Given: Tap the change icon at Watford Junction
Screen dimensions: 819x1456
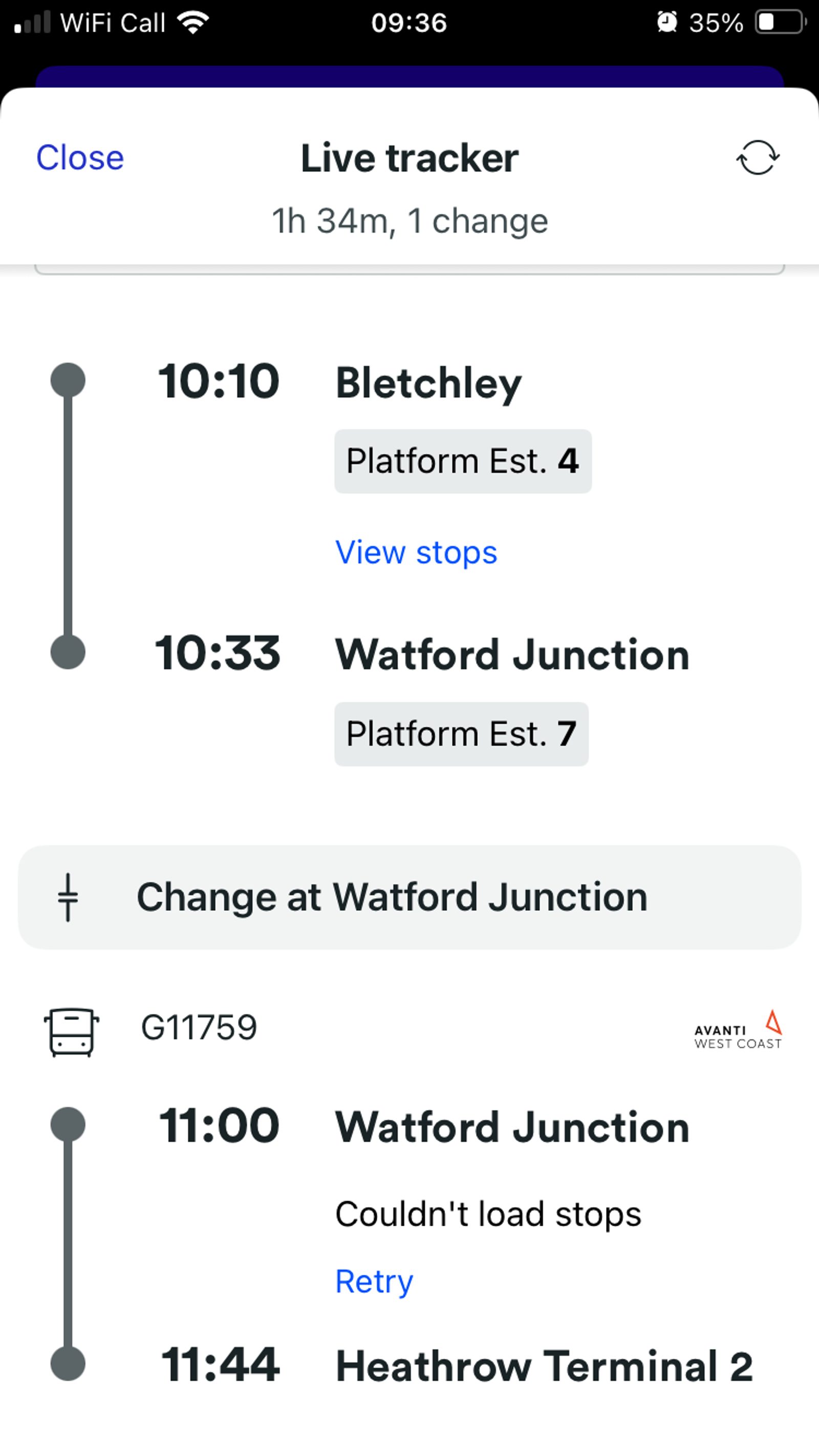Looking at the screenshot, I should [x=68, y=897].
